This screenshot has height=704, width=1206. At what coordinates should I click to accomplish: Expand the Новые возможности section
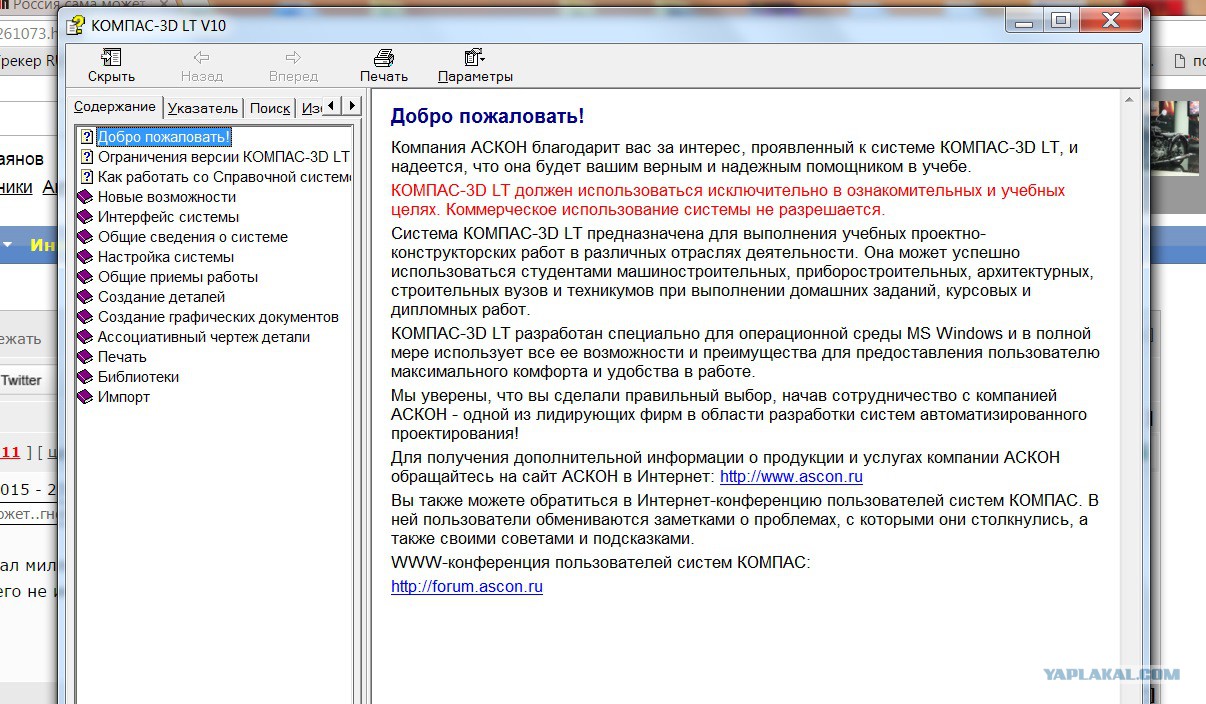(x=167, y=197)
